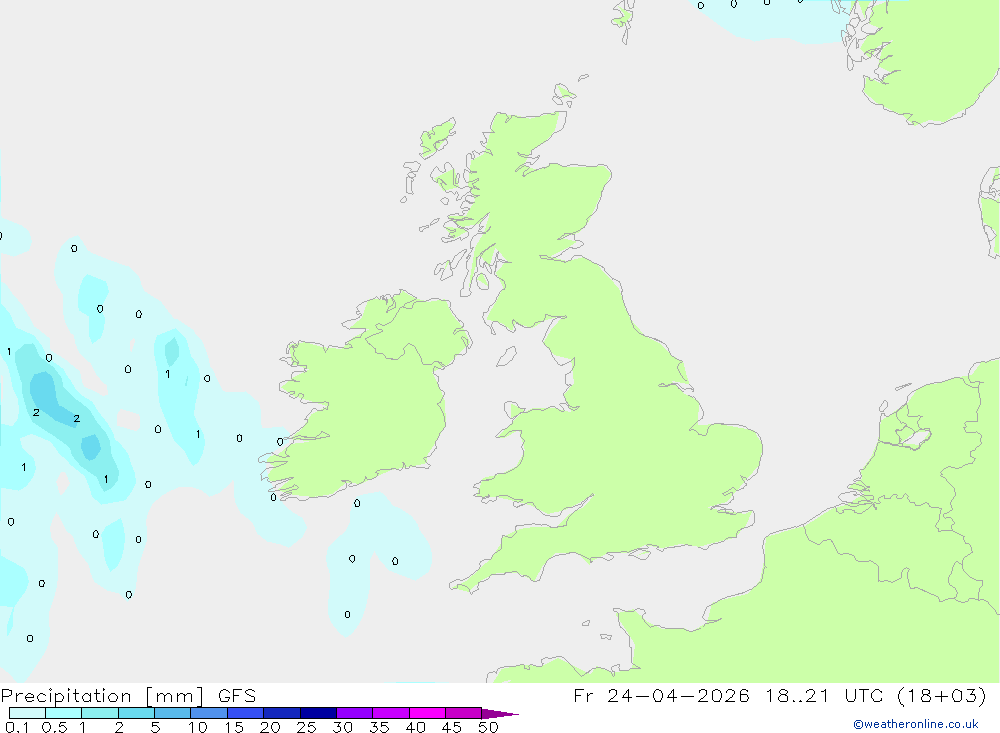This screenshot has width=1000, height=733.
Task: Click the legend scale label "0.1"
Action: pyautogui.click(x=17, y=727)
